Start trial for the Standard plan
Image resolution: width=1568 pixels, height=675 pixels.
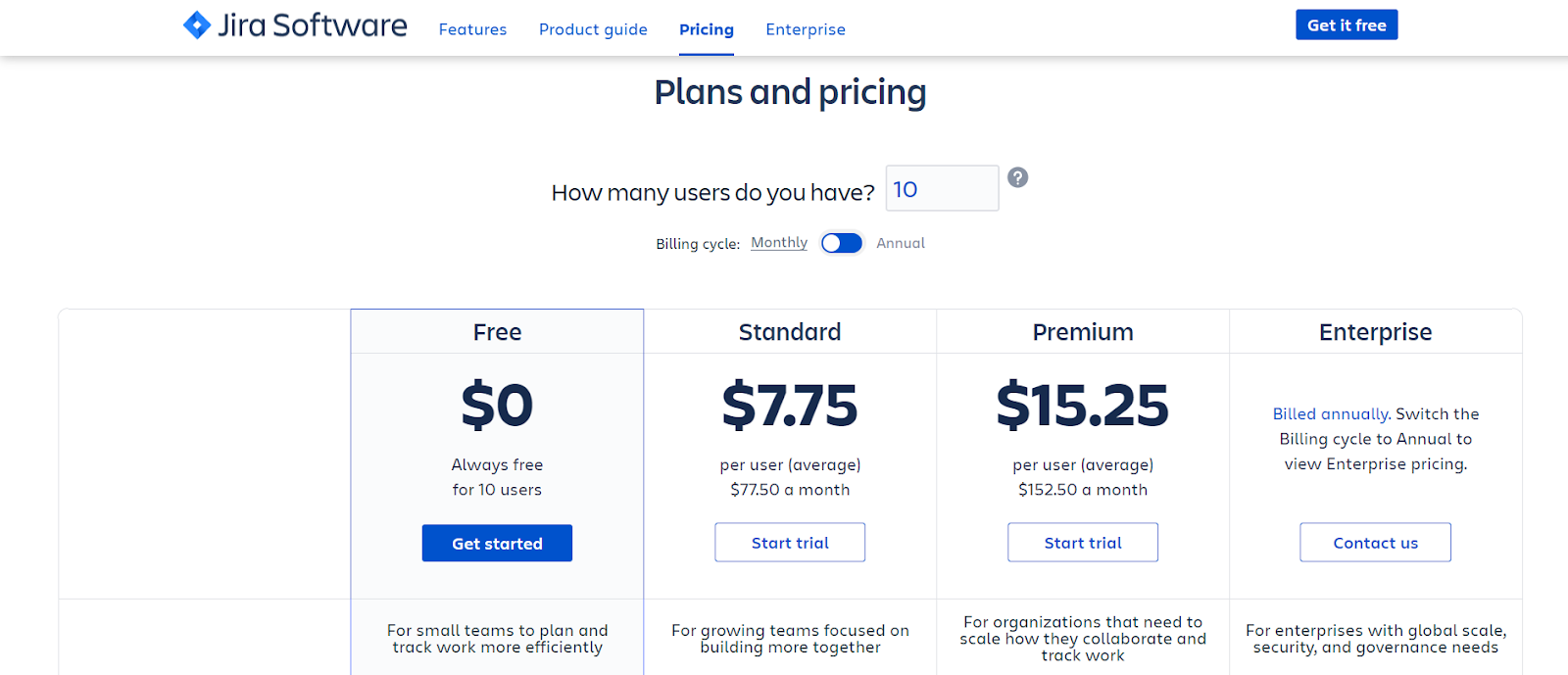click(x=790, y=543)
